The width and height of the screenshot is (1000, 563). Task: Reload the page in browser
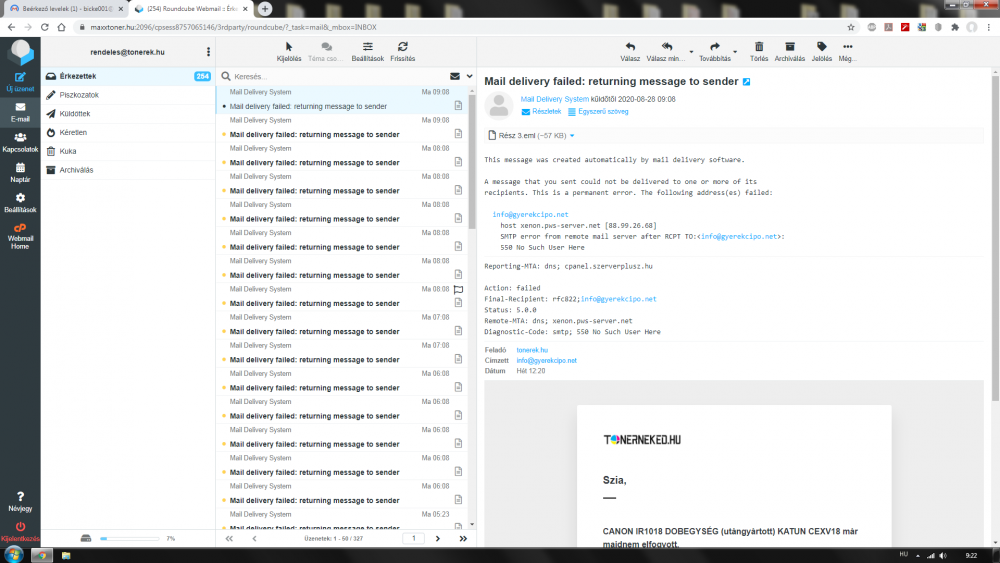pyautogui.click(x=45, y=27)
